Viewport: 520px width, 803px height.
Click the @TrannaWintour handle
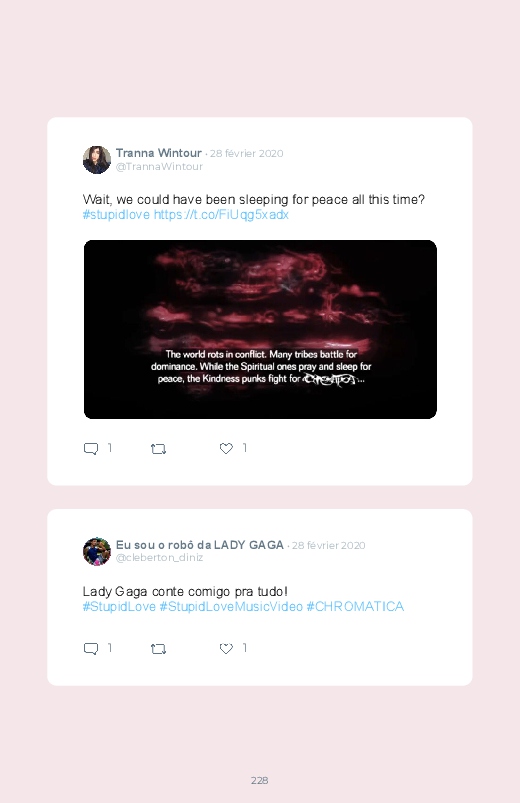[159, 166]
